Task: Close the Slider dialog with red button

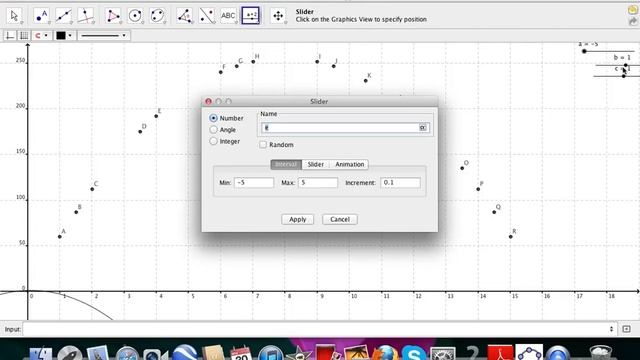Action: click(x=209, y=101)
